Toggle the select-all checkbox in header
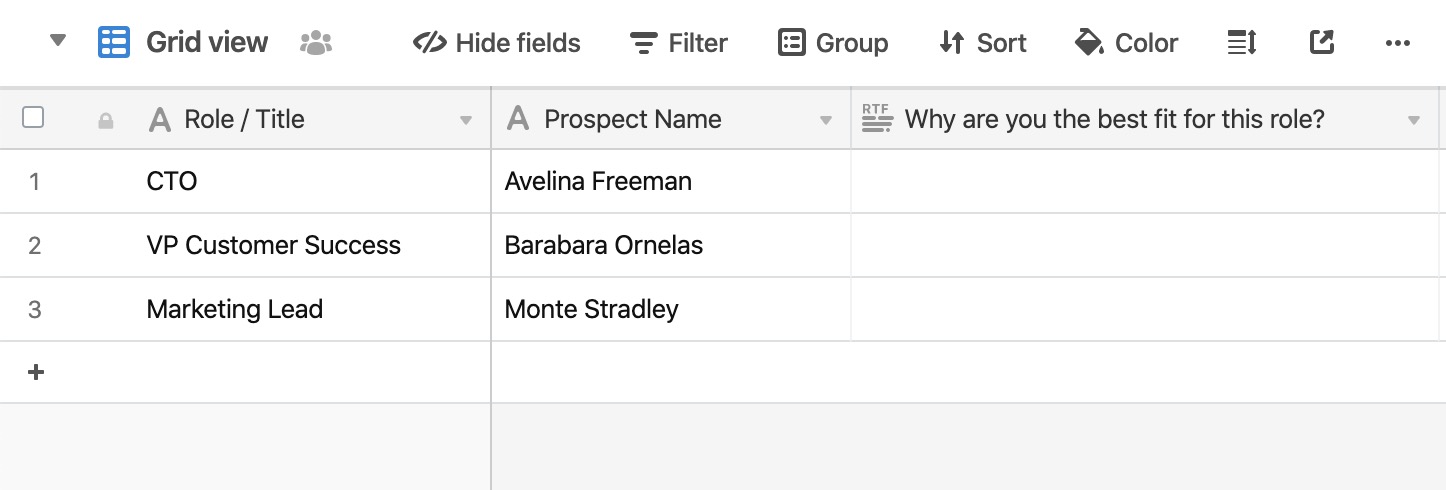1446x490 pixels. coord(33,118)
